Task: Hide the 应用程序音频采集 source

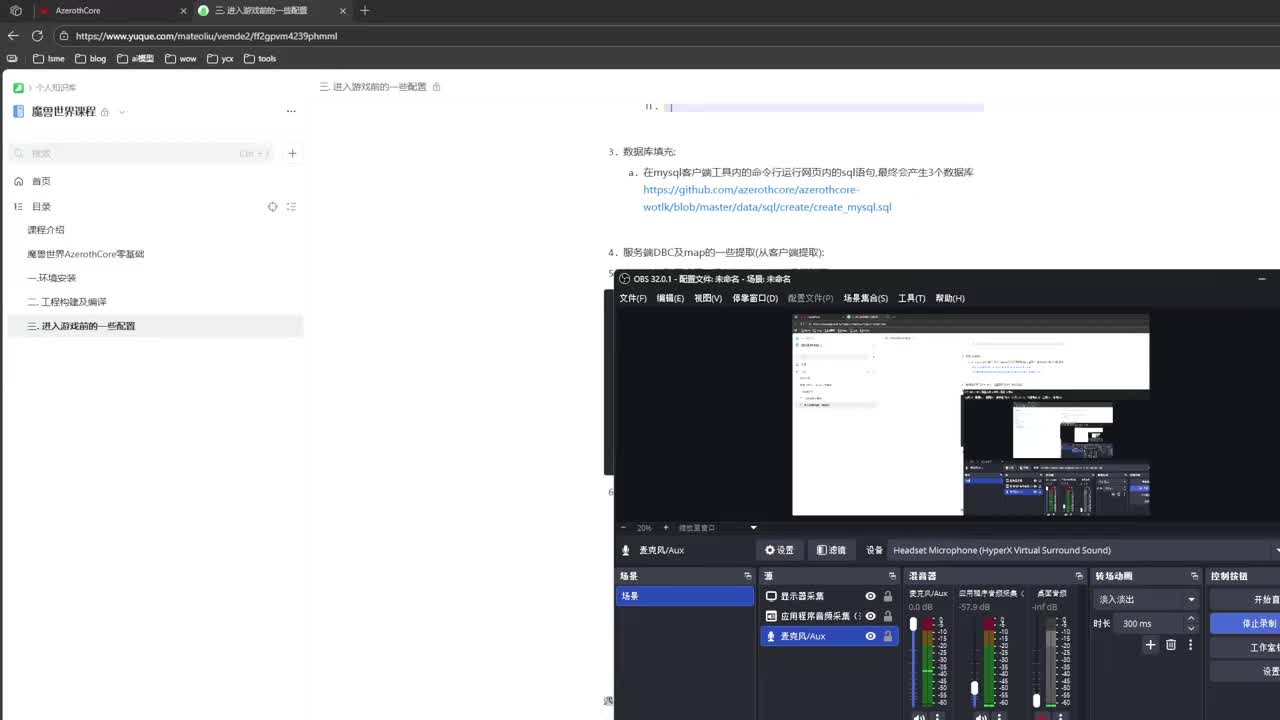Action: coord(870,616)
